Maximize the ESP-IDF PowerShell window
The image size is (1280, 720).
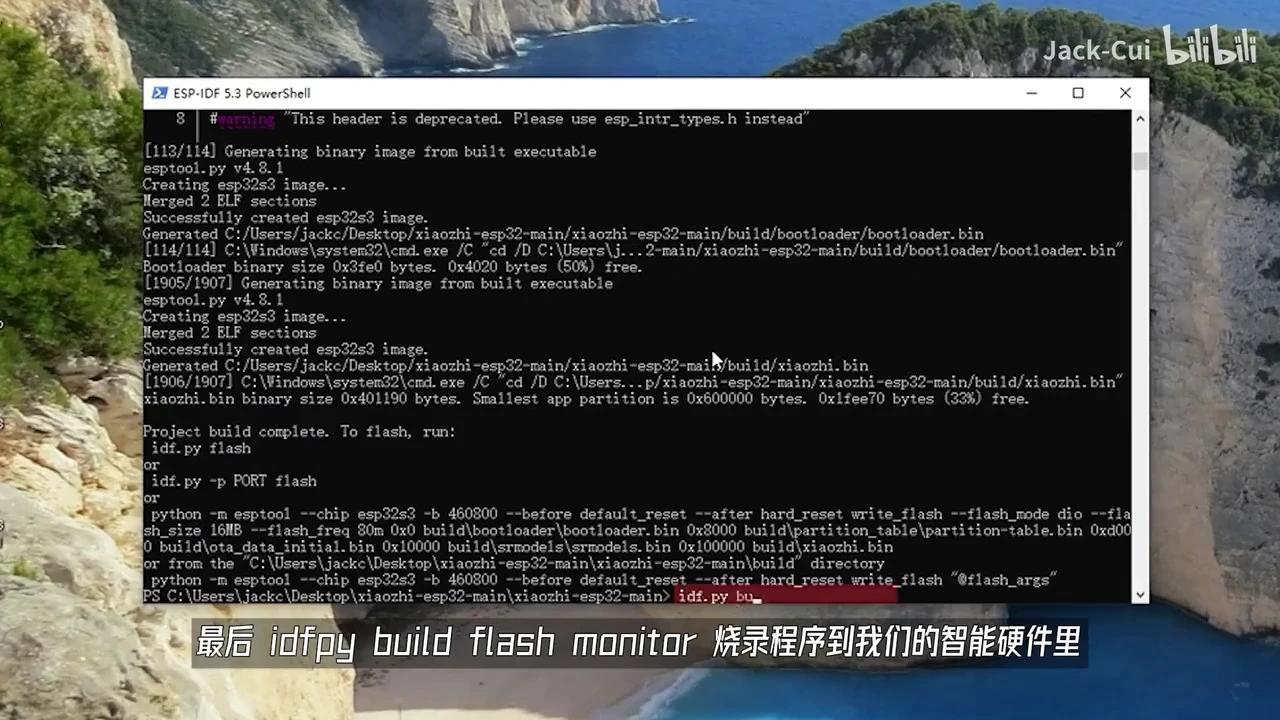tap(1078, 93)
